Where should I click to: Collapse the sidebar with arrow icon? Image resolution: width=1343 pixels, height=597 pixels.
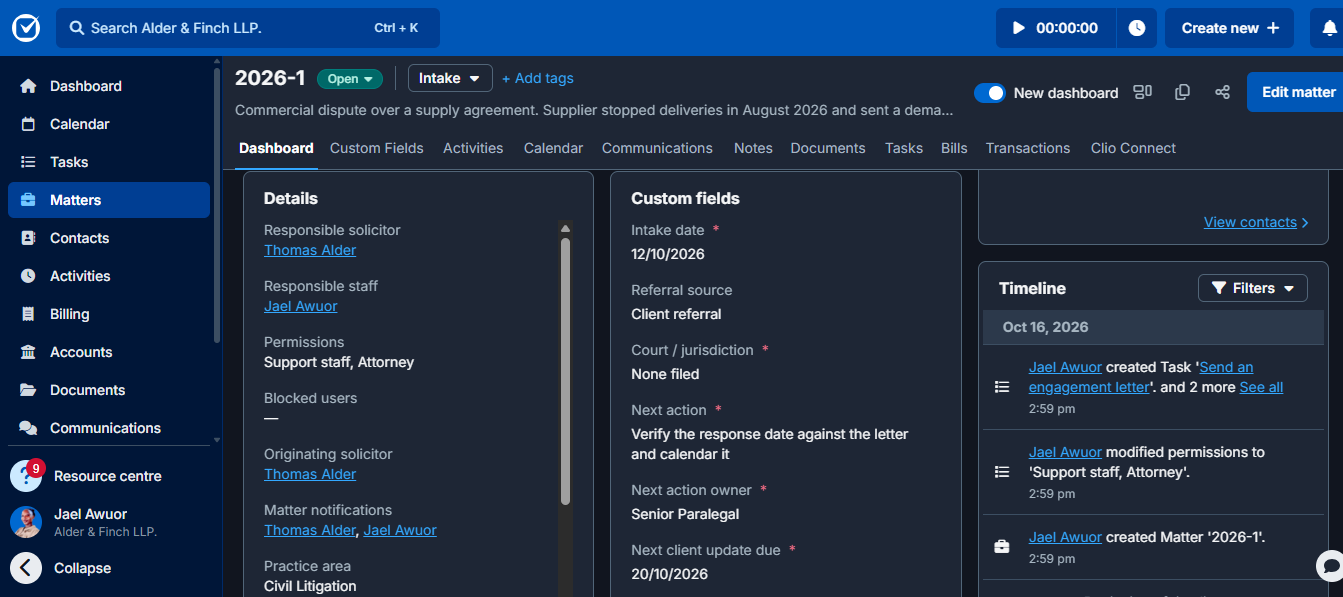26,568
